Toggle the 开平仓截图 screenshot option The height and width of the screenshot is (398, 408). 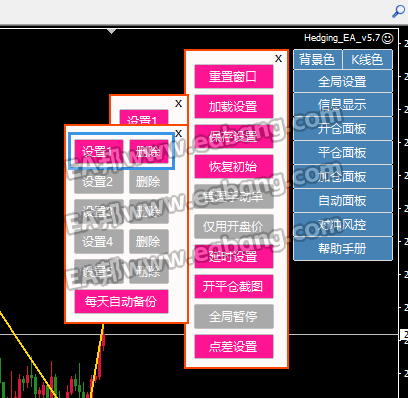tap(234, 287)
